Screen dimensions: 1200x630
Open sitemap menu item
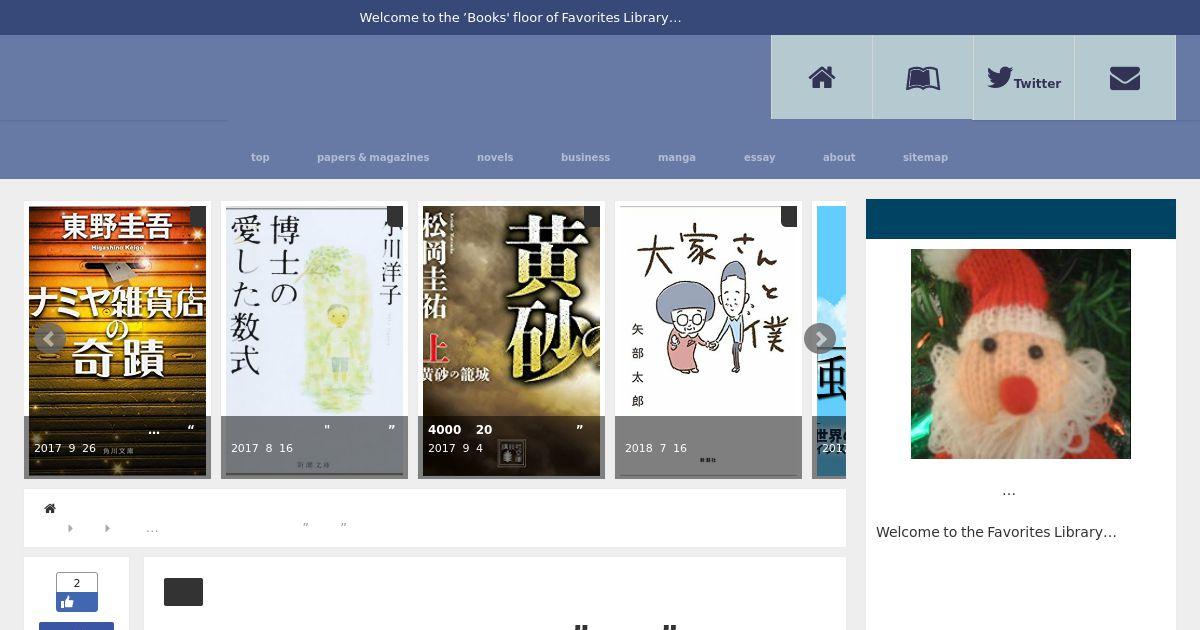tap(925, 157)
